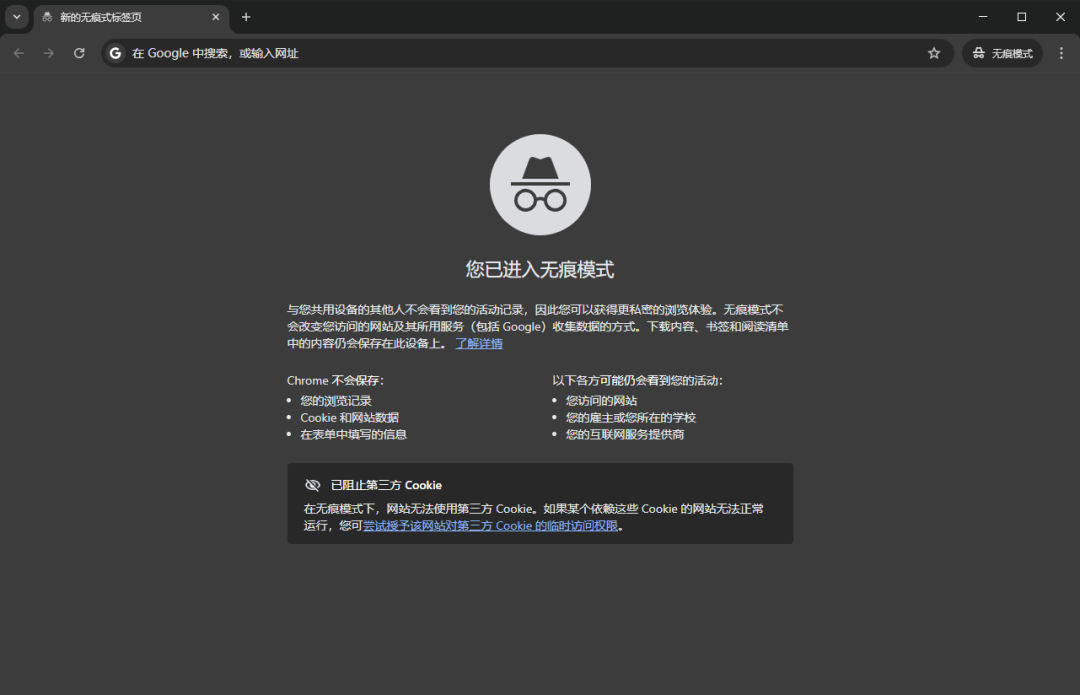Select the 新的无痕式标签页 tab

click(x=120, y=17)
